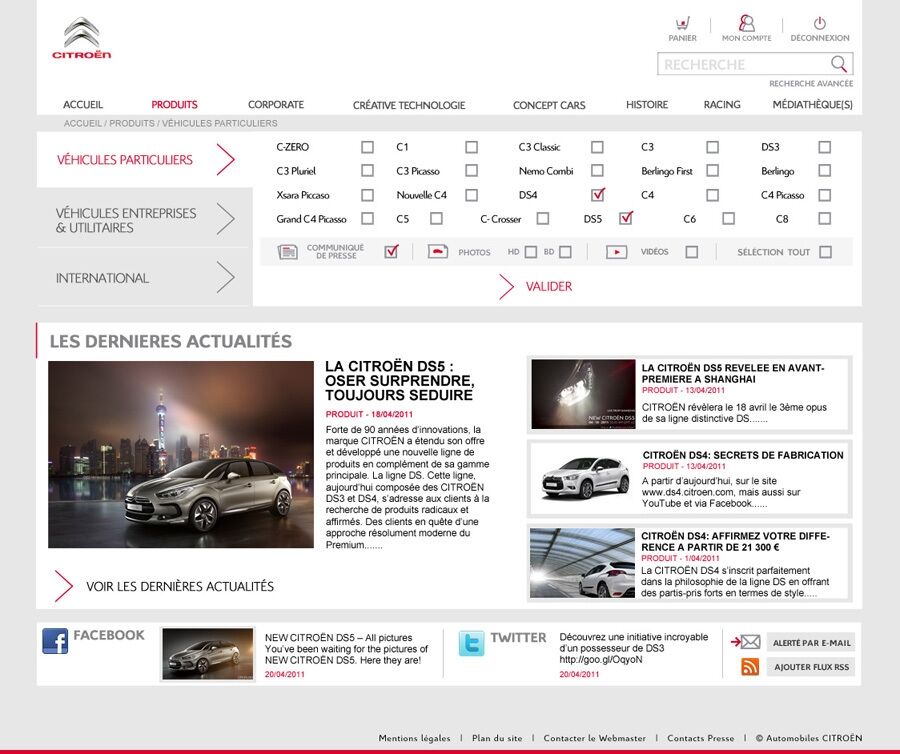Open 'DS5 révélée en avant-première à Shanghai' headline
This screenshot has width=900, height=754.
coord(732,374)
